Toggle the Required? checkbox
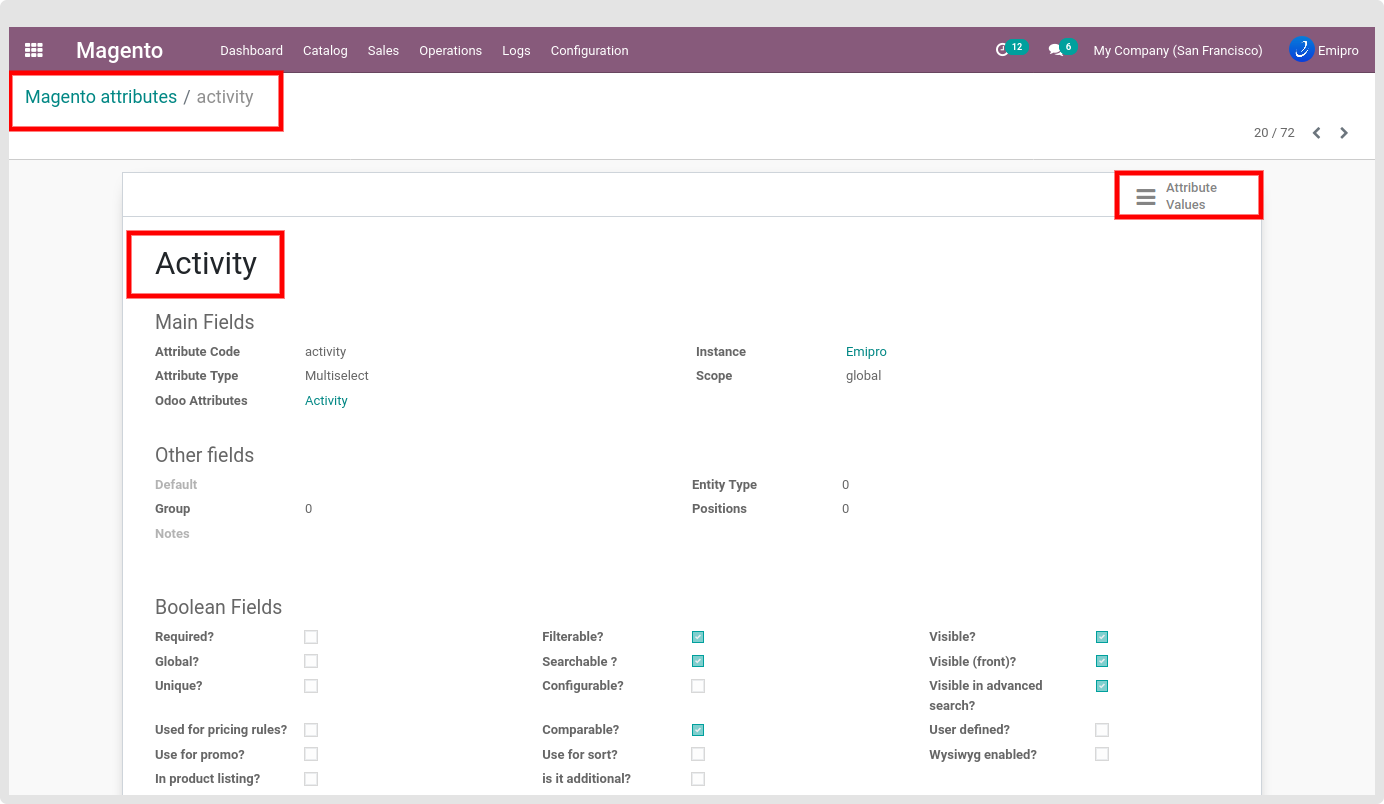This screenshot has width=1384, height=804. click(x=311, y=637)
